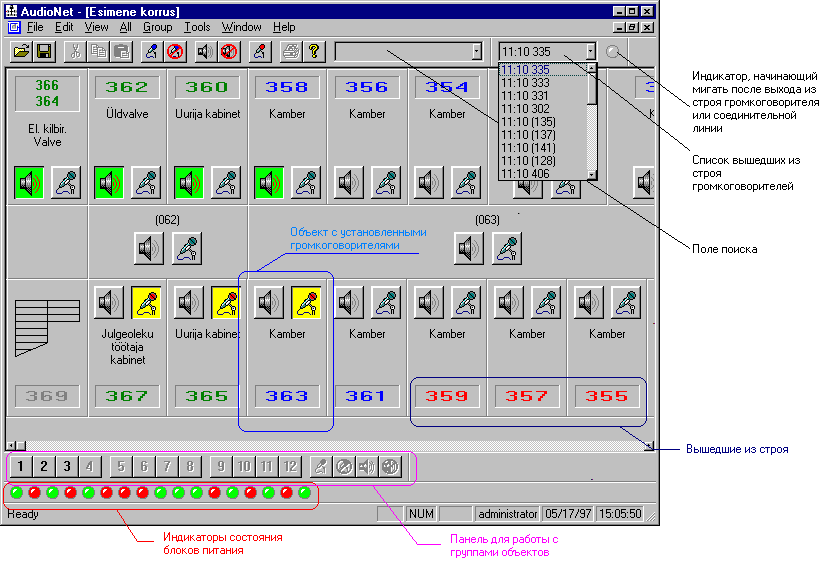Toggle microphone of room 362 Üldvalve
This screenshot has width=838, height=562.
(x=146, y=183)
